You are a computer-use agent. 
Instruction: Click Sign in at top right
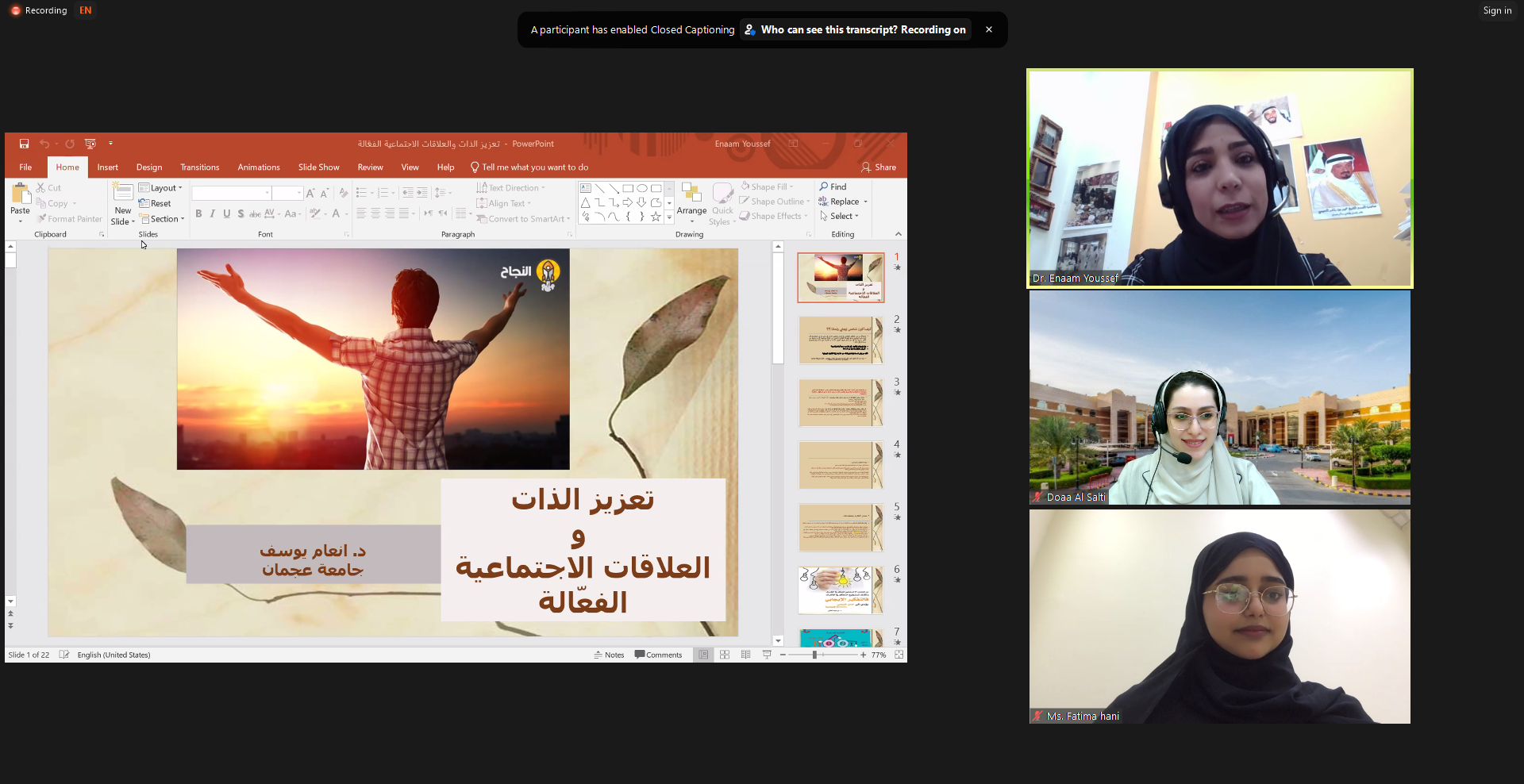point(1496,10)
